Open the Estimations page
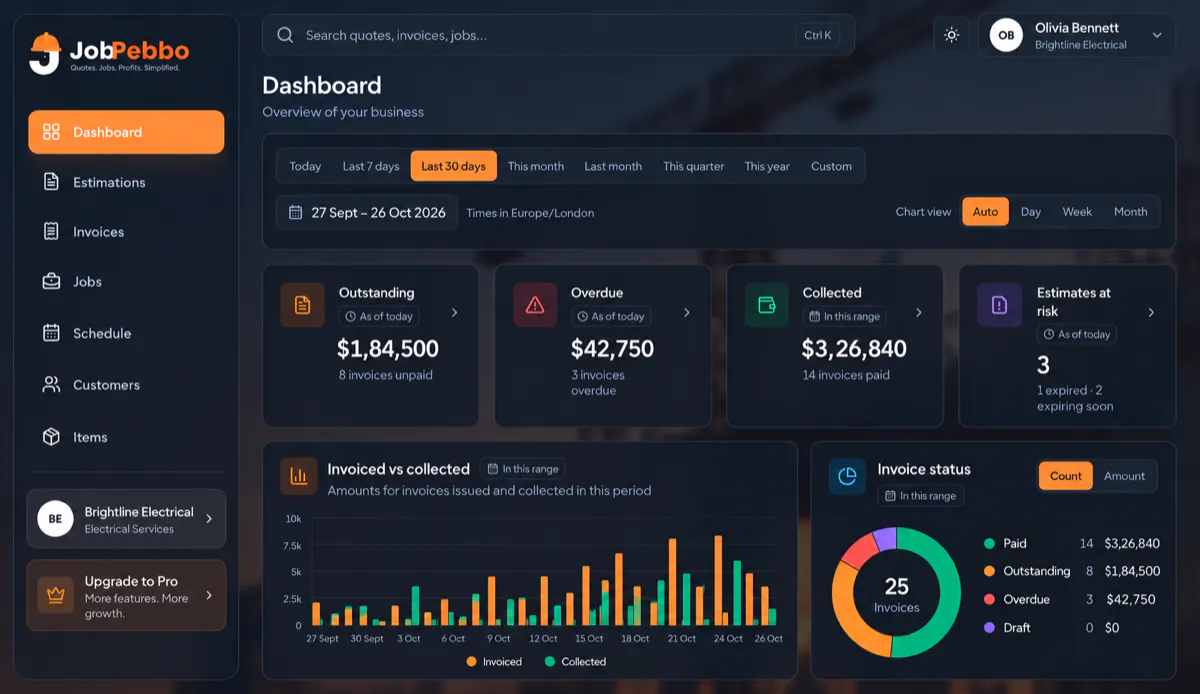The width and height of the screenshot is (1200, 694). 126,182
